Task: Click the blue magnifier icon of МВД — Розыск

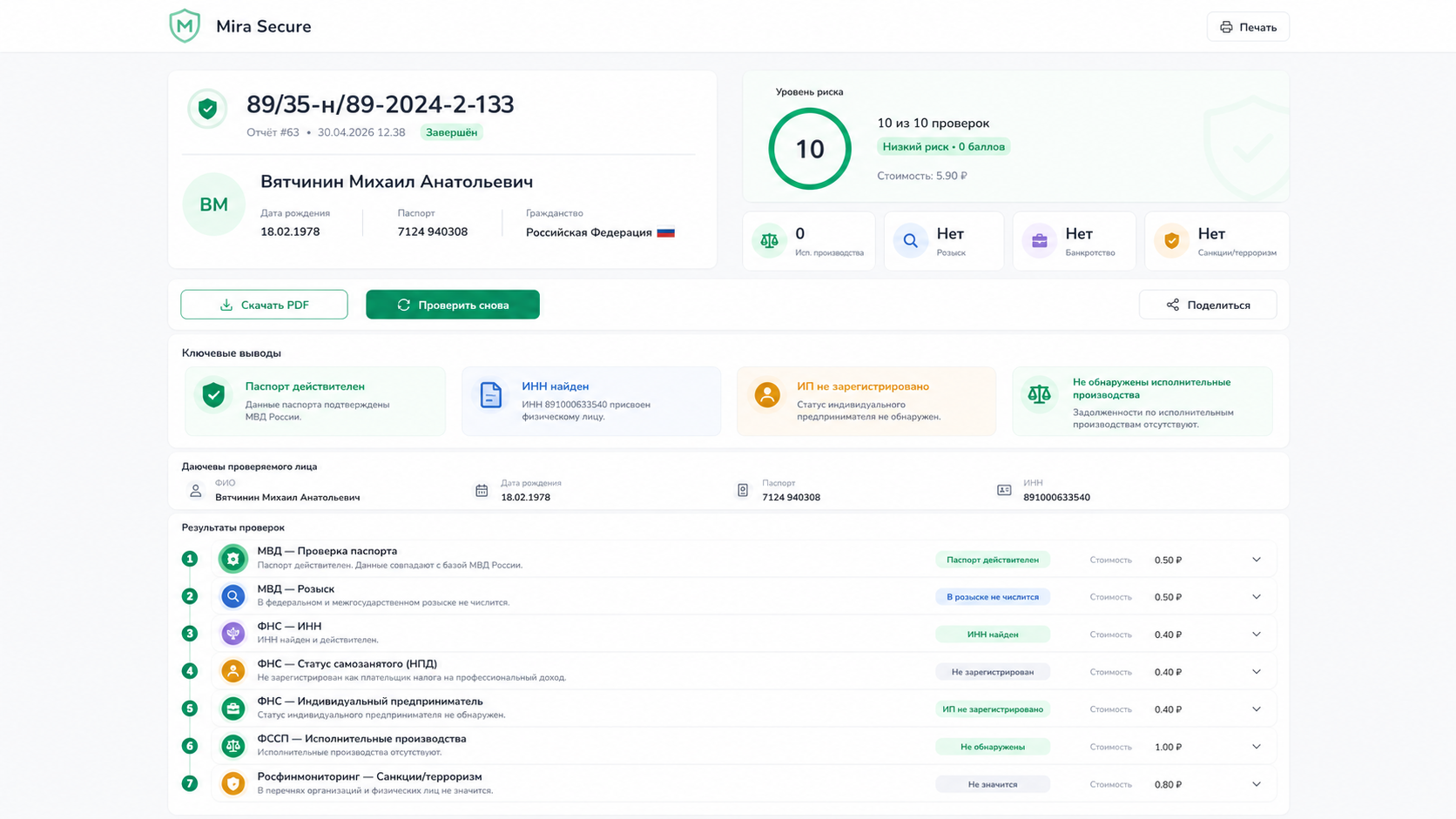Action: click(233, 596)
